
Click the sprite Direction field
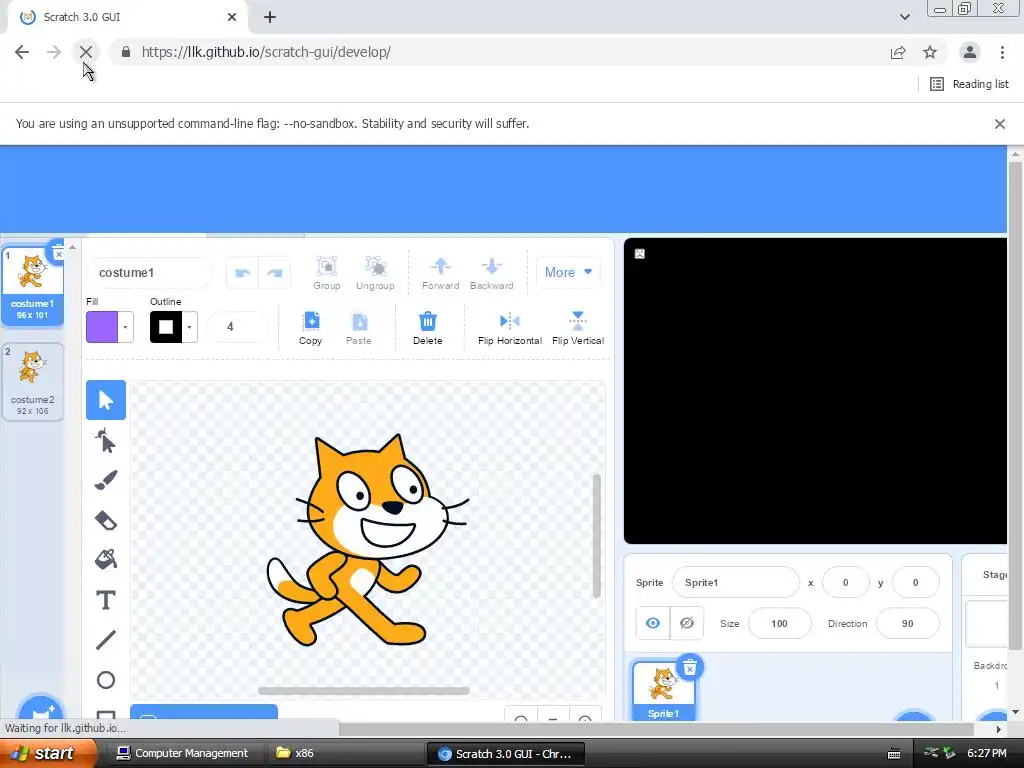pyautogui.click(x=907, y=623)
